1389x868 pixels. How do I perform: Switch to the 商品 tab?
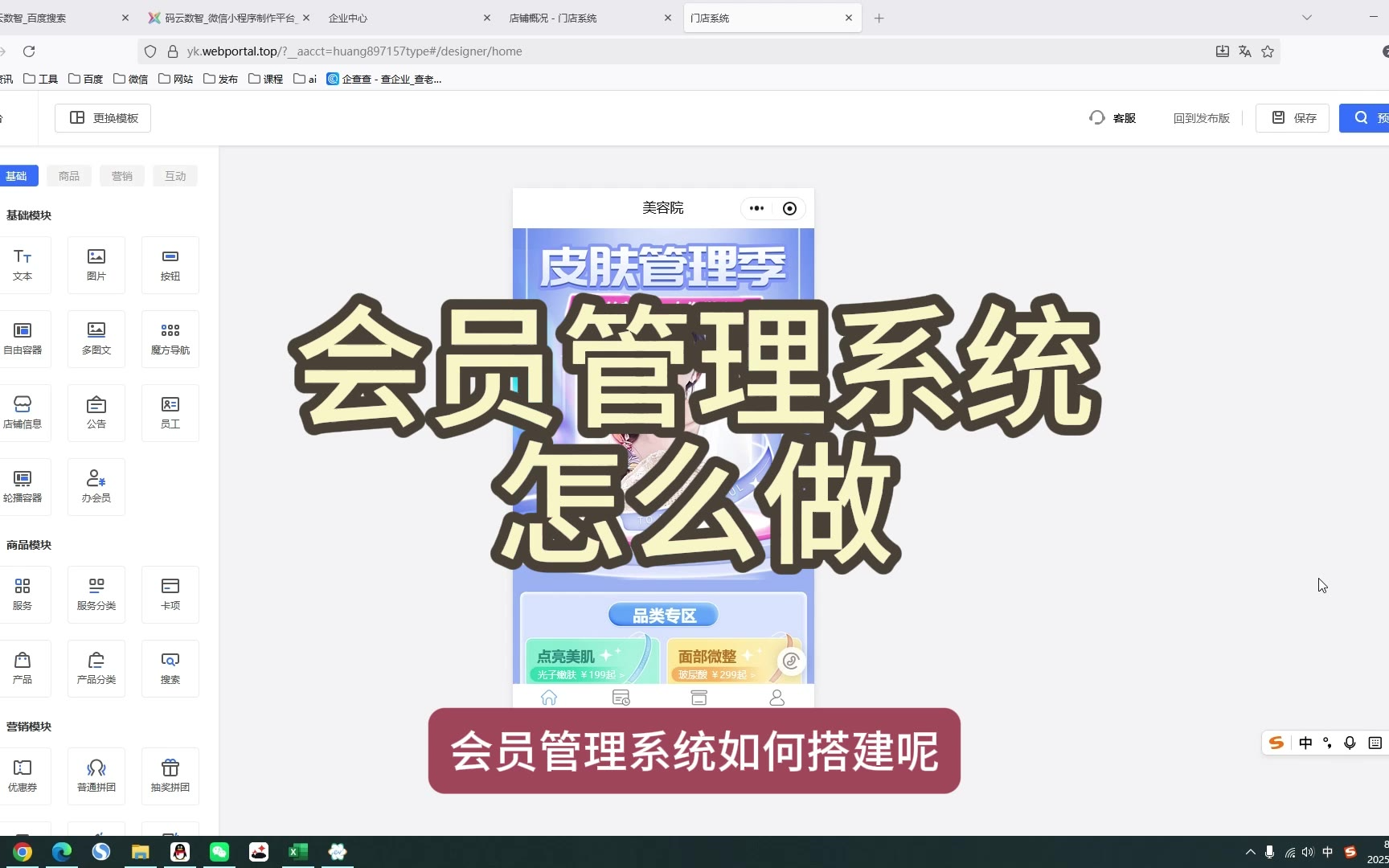[69, 176]
